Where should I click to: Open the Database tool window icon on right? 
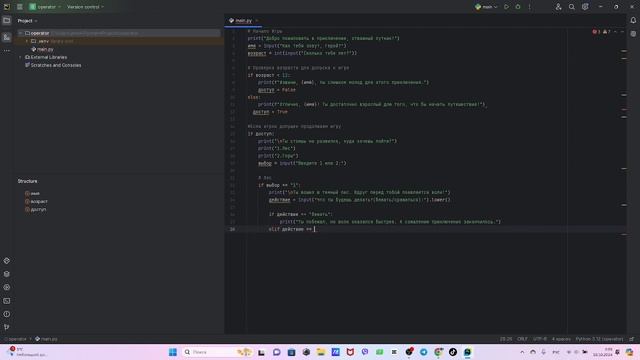point(633,34)
